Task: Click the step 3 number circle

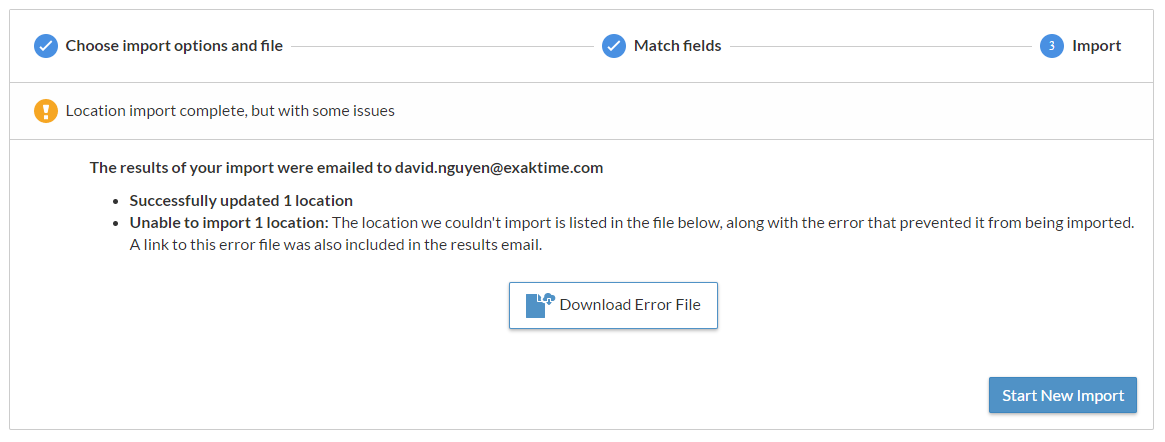Action: 1051,46
